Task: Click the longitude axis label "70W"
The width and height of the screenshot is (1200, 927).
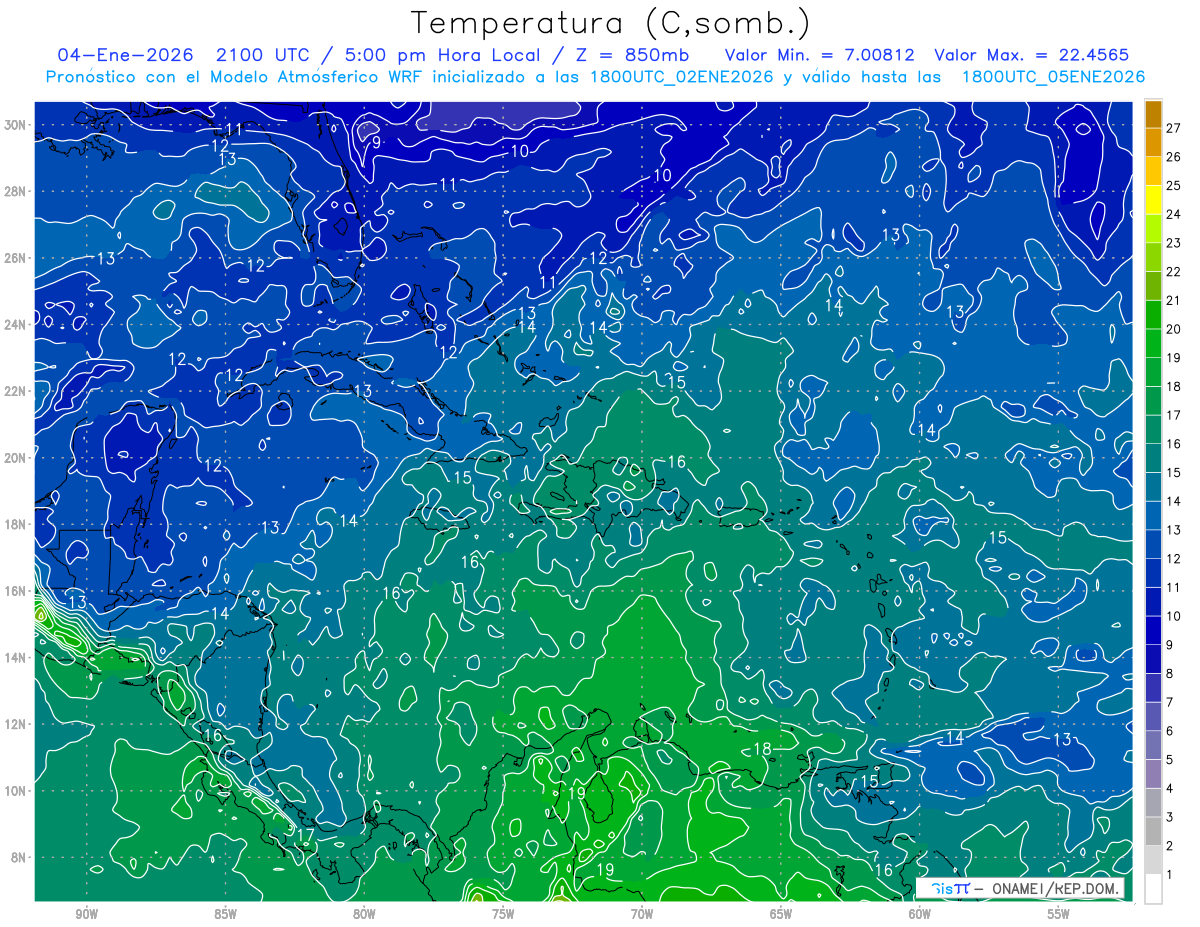Action: tap(642, 914)
